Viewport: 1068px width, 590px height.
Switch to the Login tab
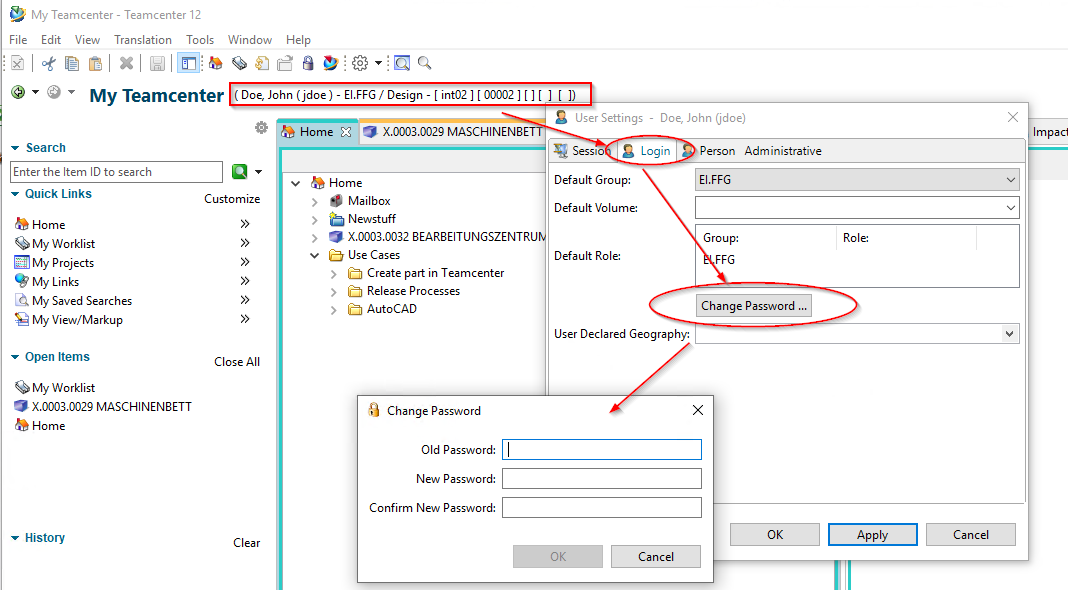click(x=646, y=151)
